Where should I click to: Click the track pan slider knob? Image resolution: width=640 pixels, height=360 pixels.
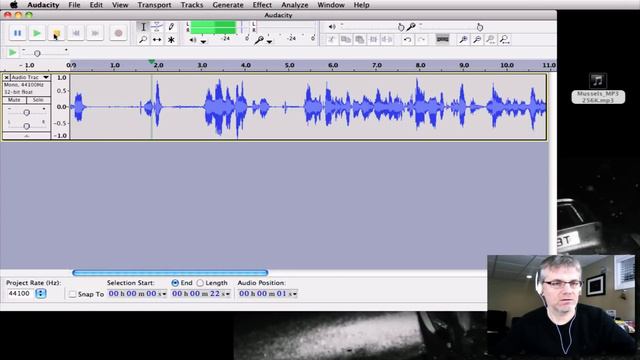pos(27,126)
